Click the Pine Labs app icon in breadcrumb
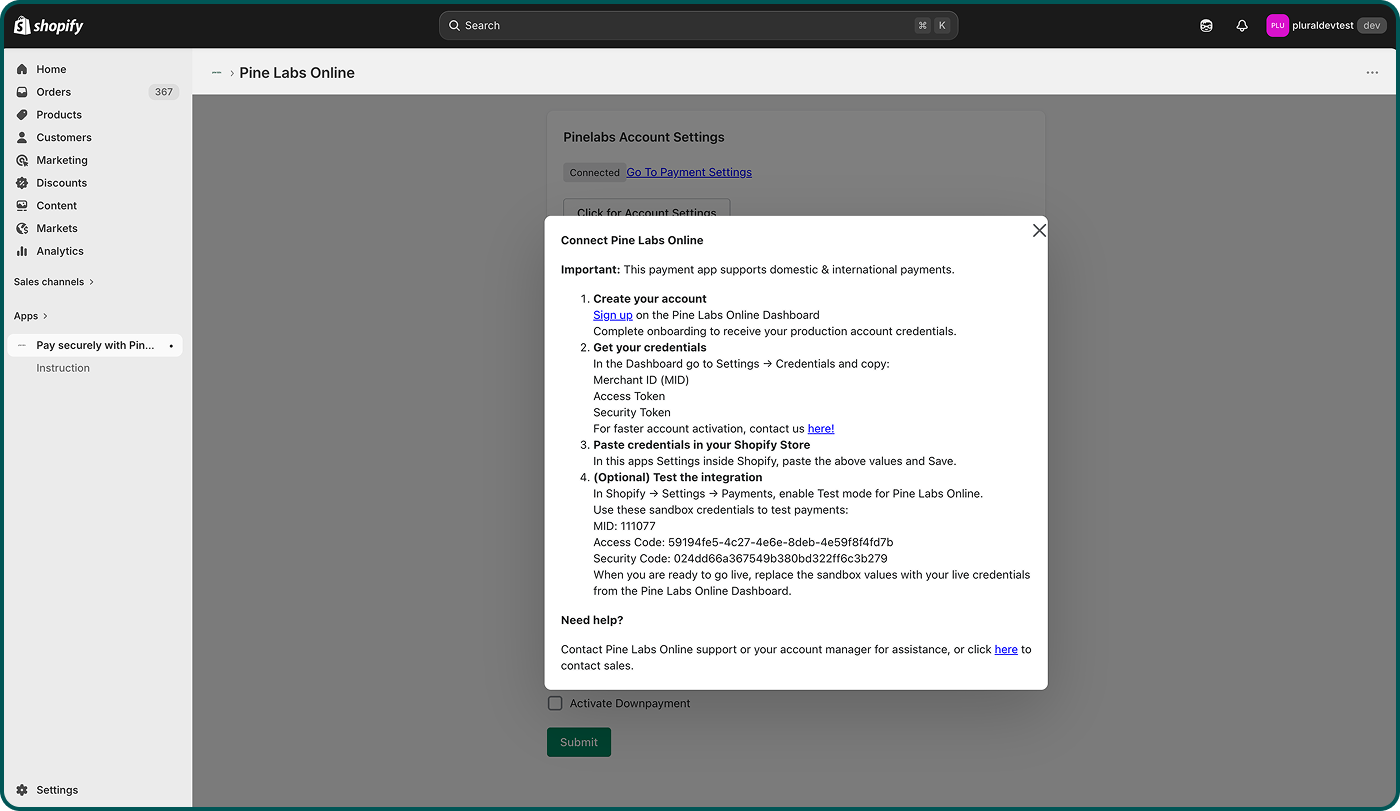Viewport: 1400px width, 811px height. (x=217, y=73)
